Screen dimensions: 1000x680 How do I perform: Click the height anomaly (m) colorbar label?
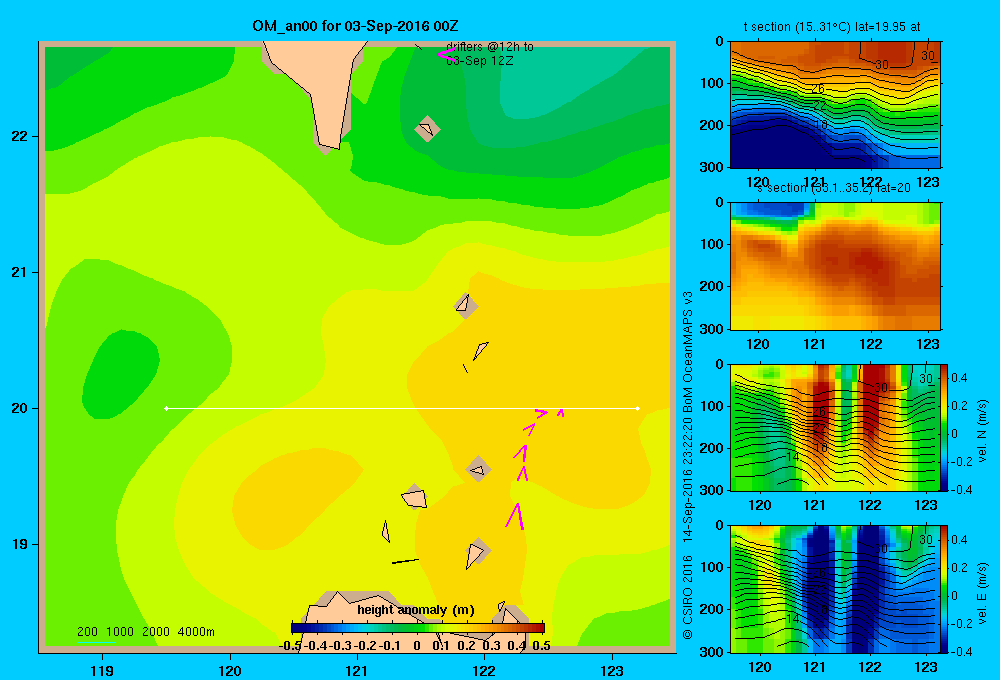coord(416,610)
